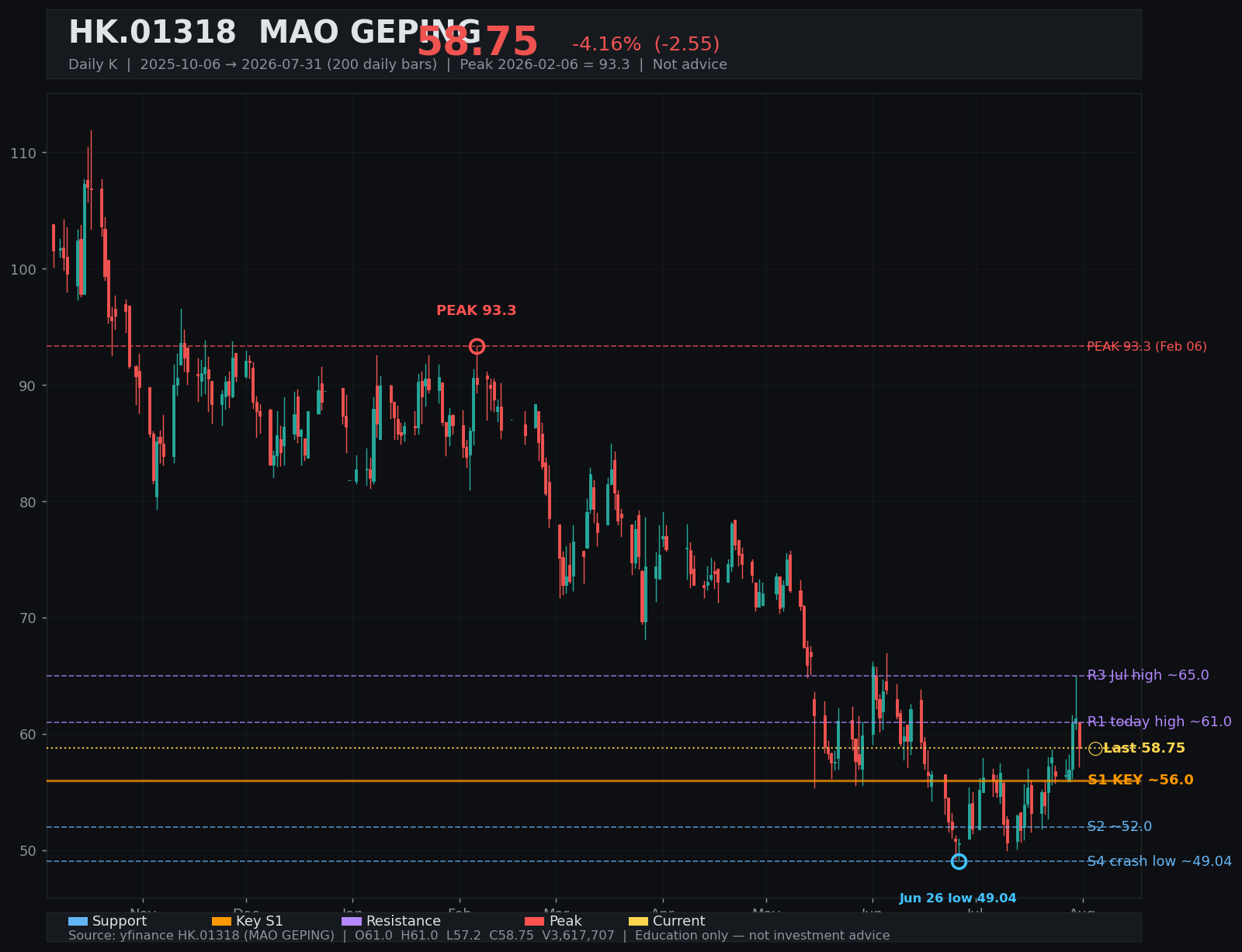1242x952 pixels.
Task: Click the "Jun 26 low 49.04" annotation
Action: 958,898
